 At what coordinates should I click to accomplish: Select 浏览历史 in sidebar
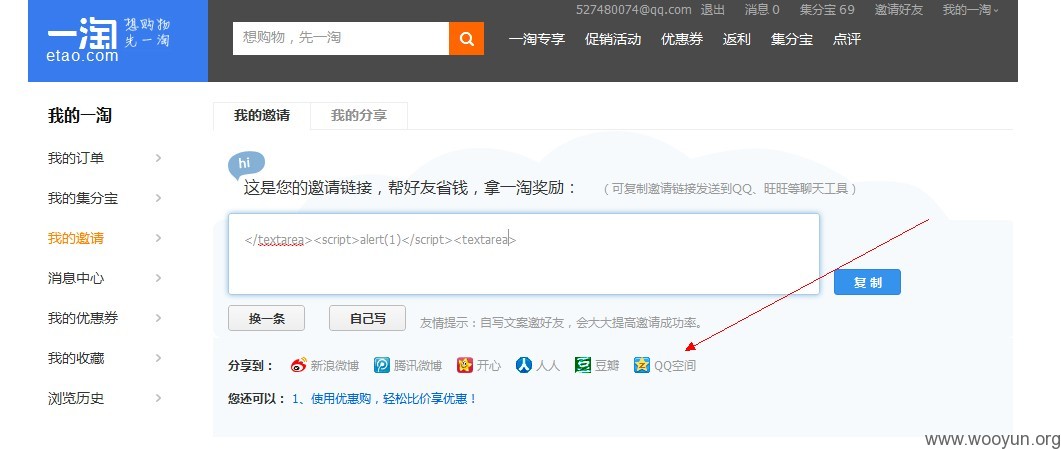pos(76,398)
